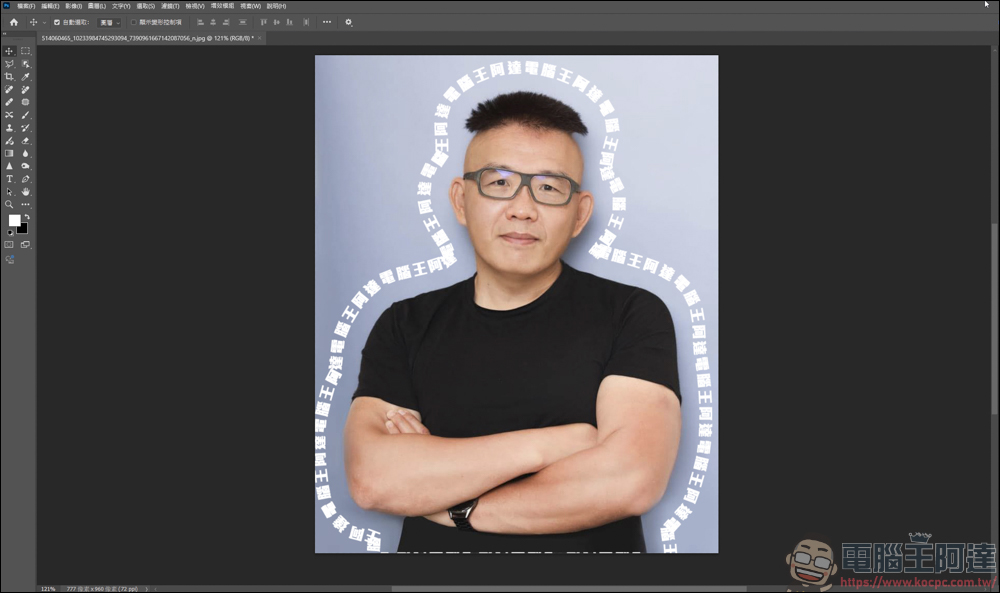Select the Path Selection arrow tool
This screenshot has height=593, width=1000.
click(x=9, y=191)
